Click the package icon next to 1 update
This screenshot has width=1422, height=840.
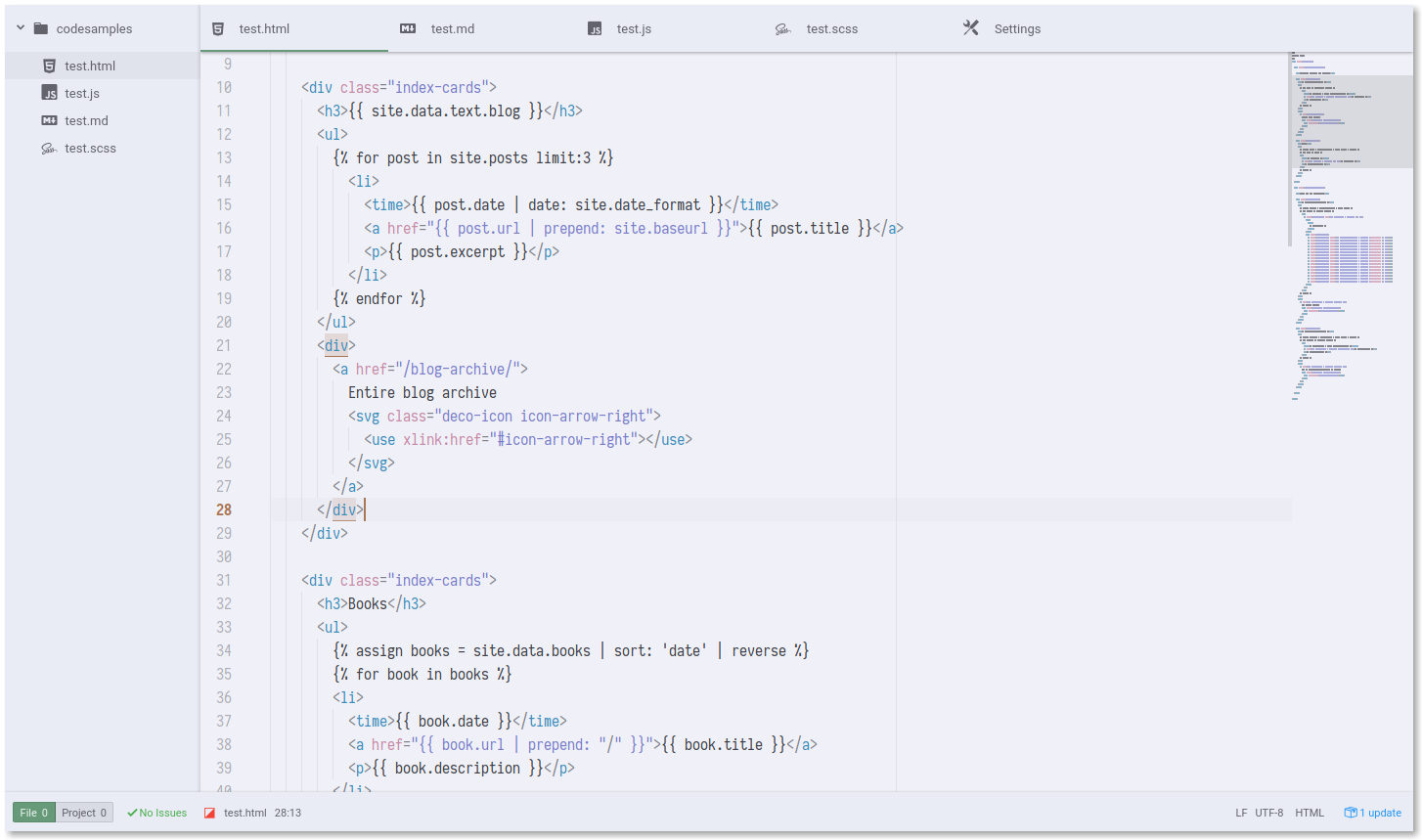pos(1351,813)
